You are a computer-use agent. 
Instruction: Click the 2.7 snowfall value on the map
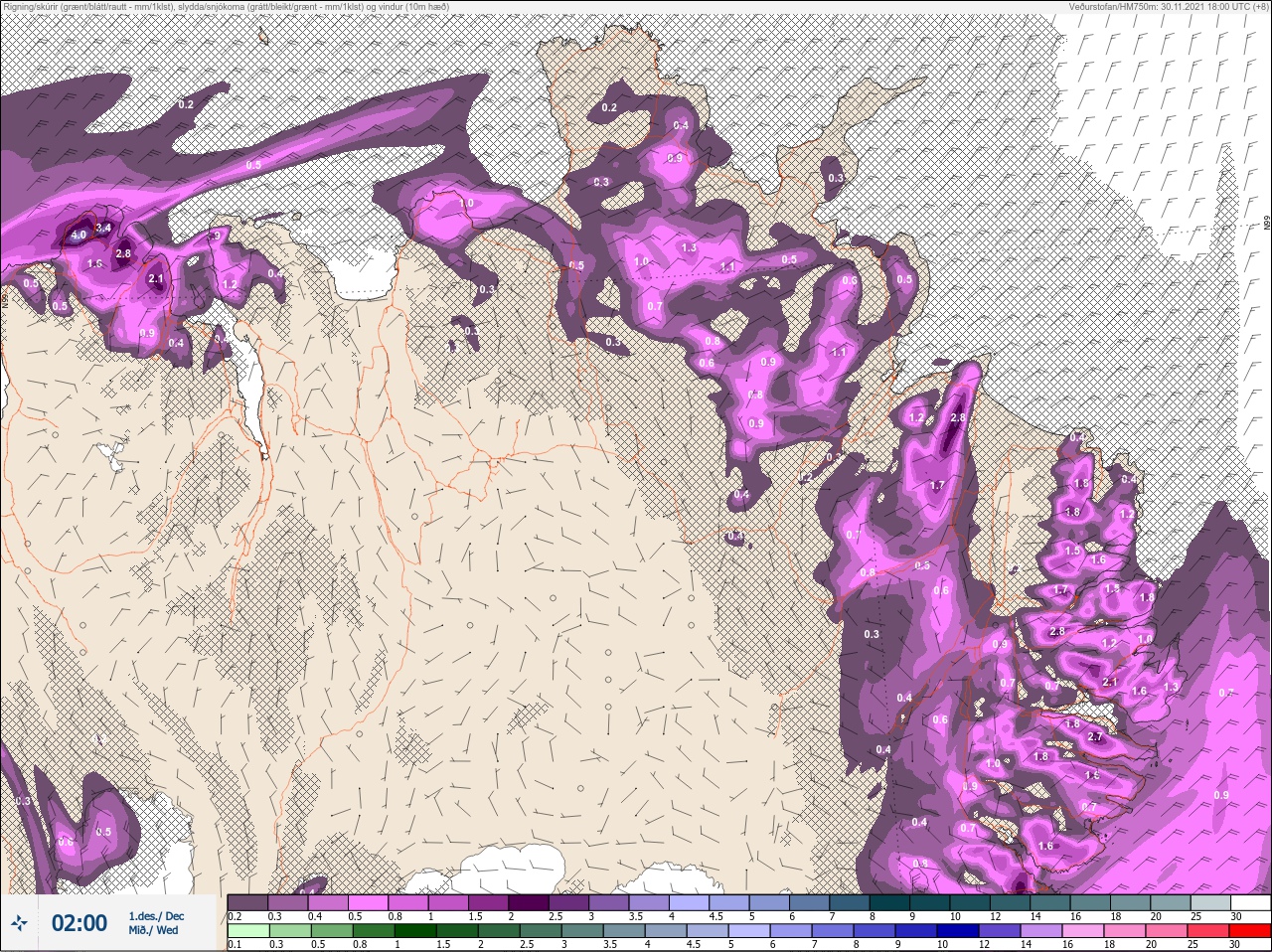tap(1096, 737)
